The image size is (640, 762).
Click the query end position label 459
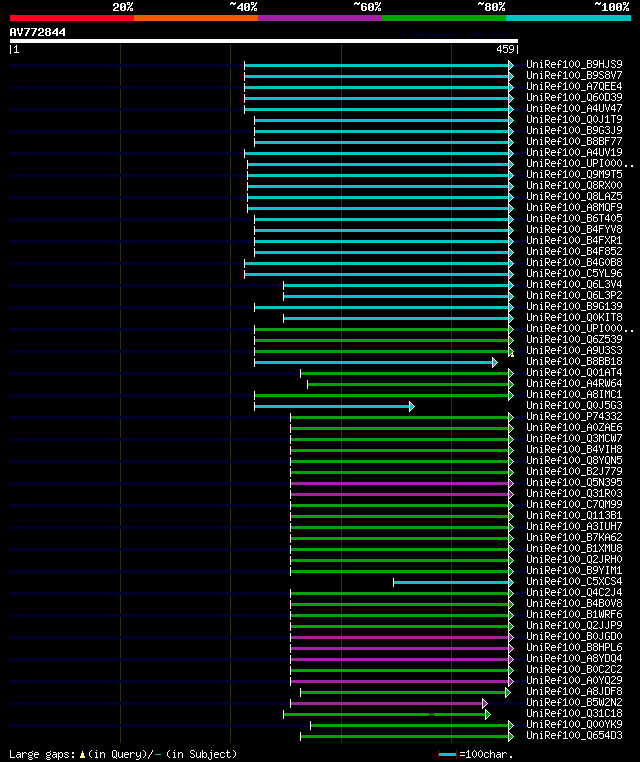click(505, 49)
